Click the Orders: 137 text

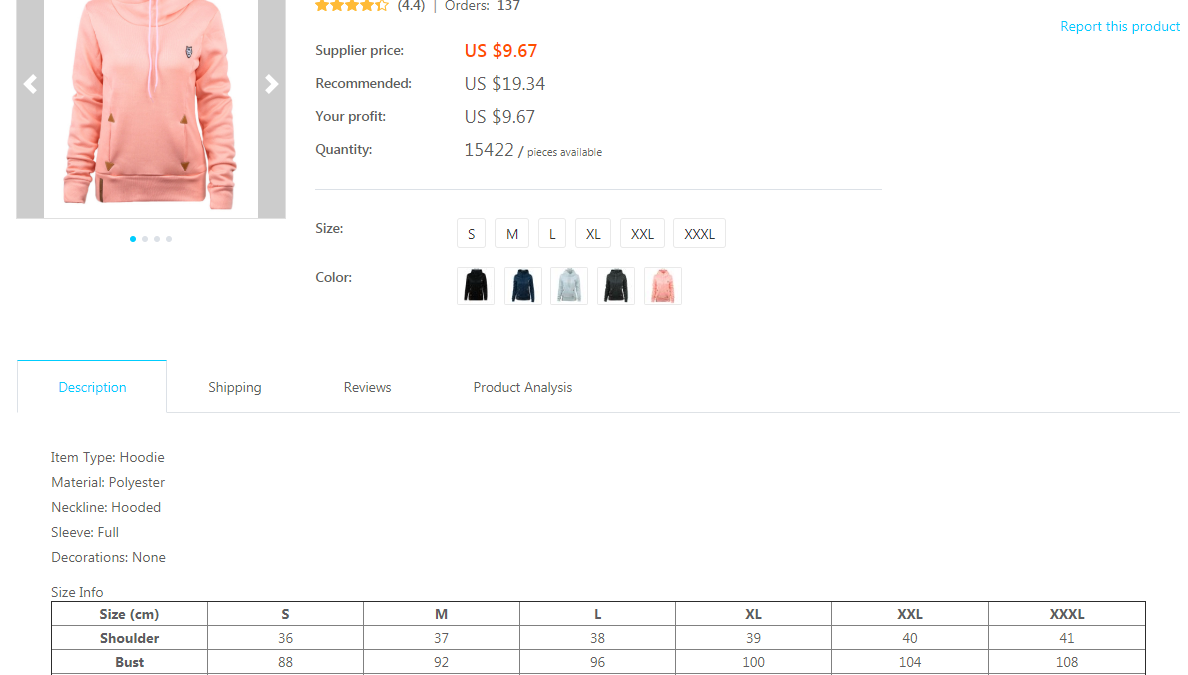(x=482, y=6)
